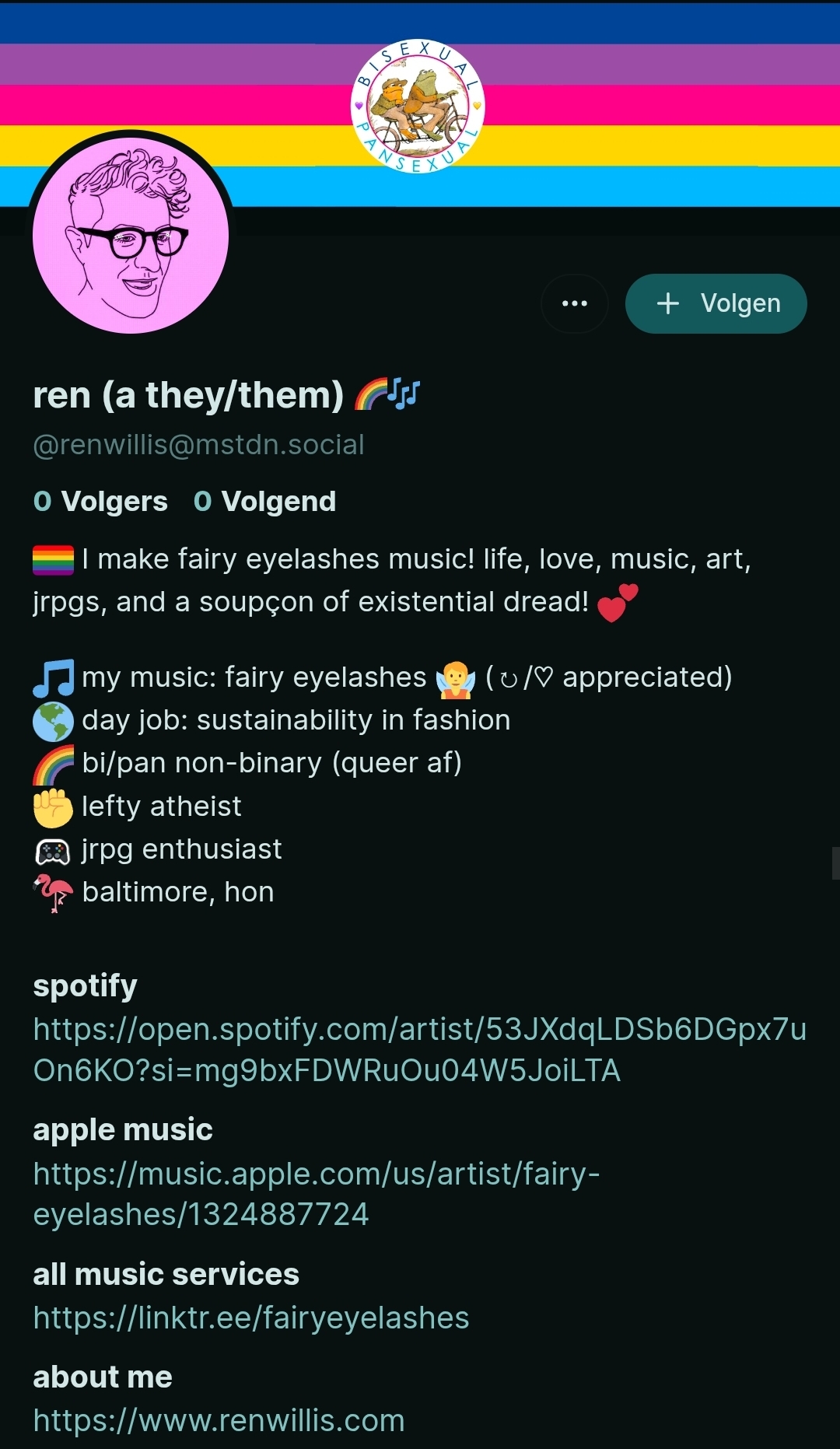Click the blue music note emoji

(x=53, y=678)
